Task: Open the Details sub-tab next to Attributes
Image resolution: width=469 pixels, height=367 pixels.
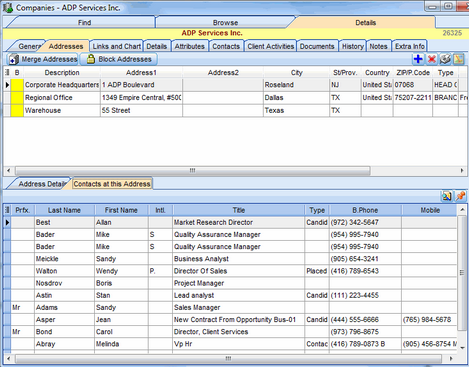Action: click(x=157, y=46)
